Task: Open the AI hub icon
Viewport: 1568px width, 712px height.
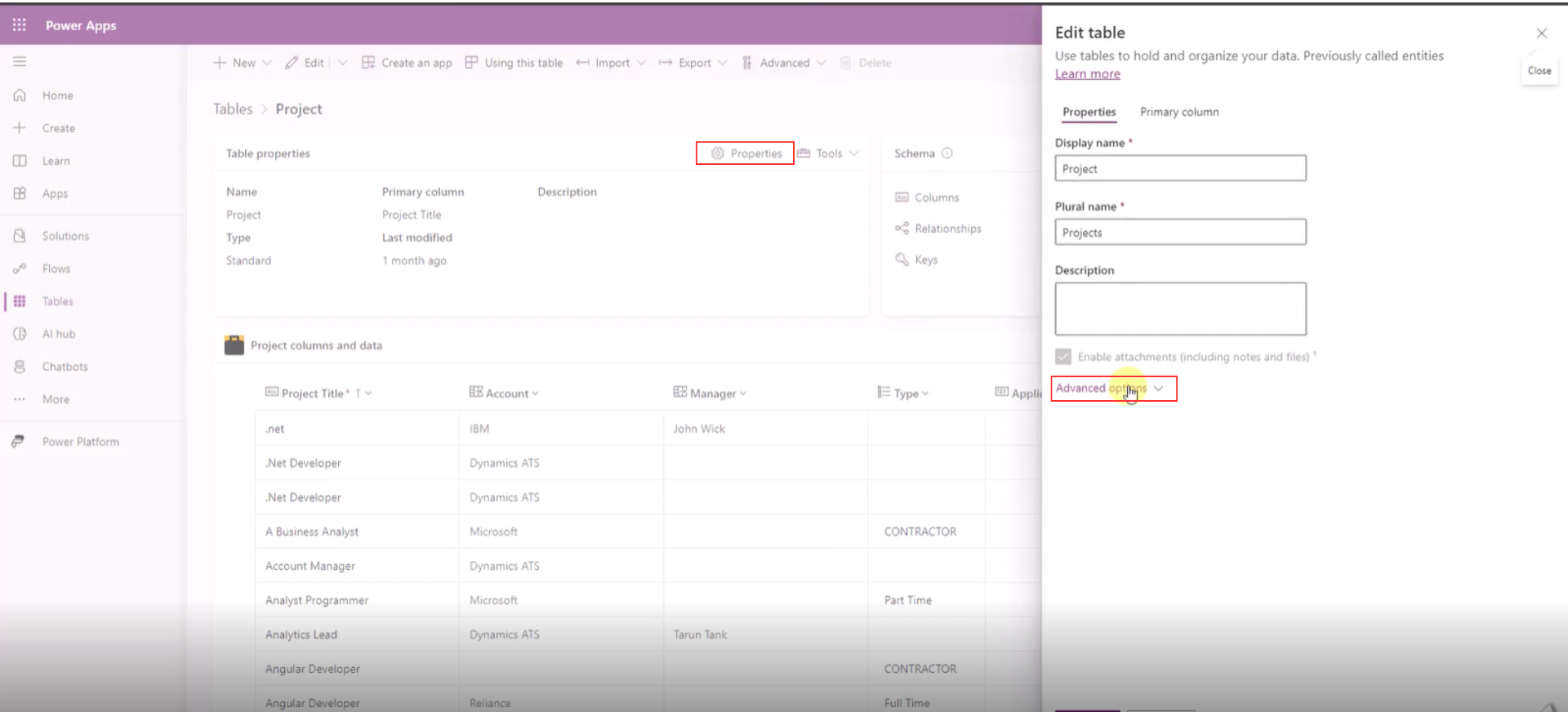Action: point(20,334)
